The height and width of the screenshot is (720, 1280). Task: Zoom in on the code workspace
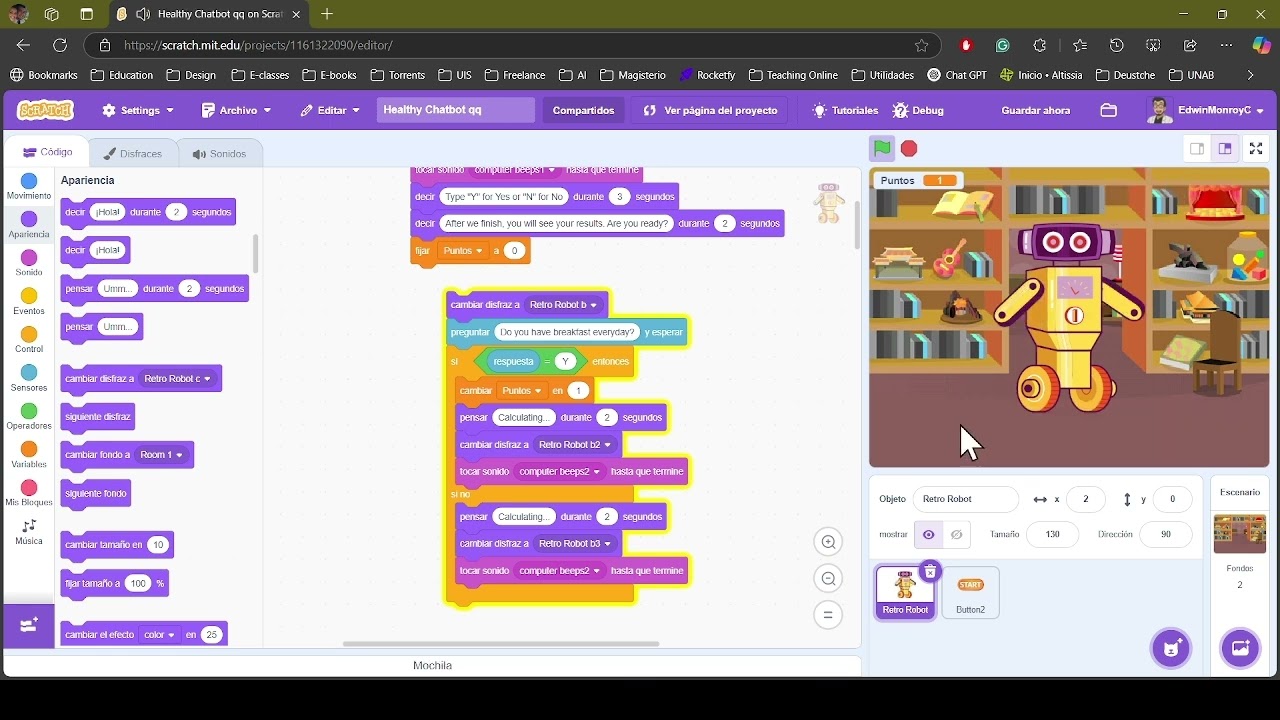(828, 542)
